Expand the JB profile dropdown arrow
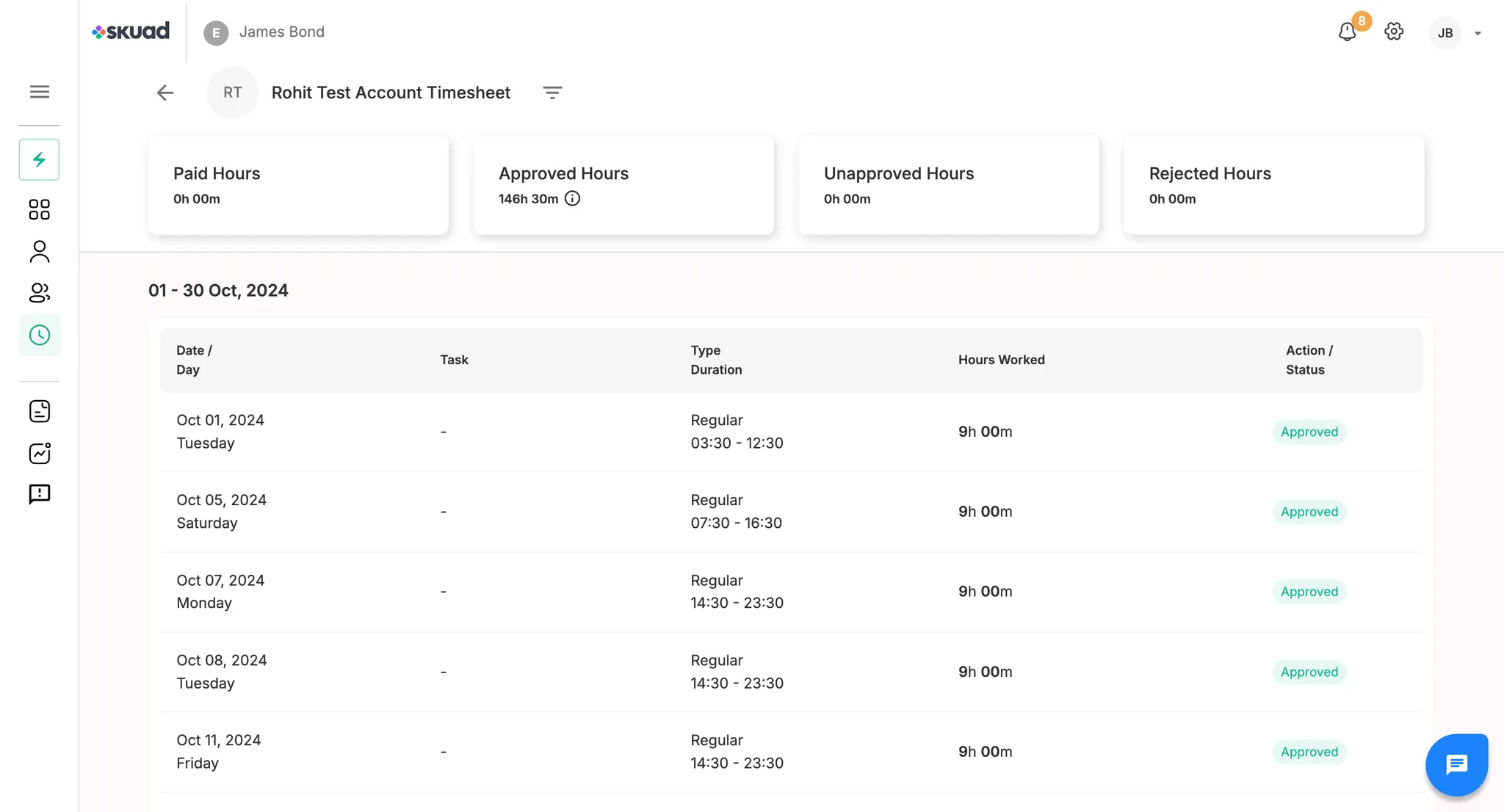The height and width of the screenshot is (812, 1504). [x=1478, y=33]
